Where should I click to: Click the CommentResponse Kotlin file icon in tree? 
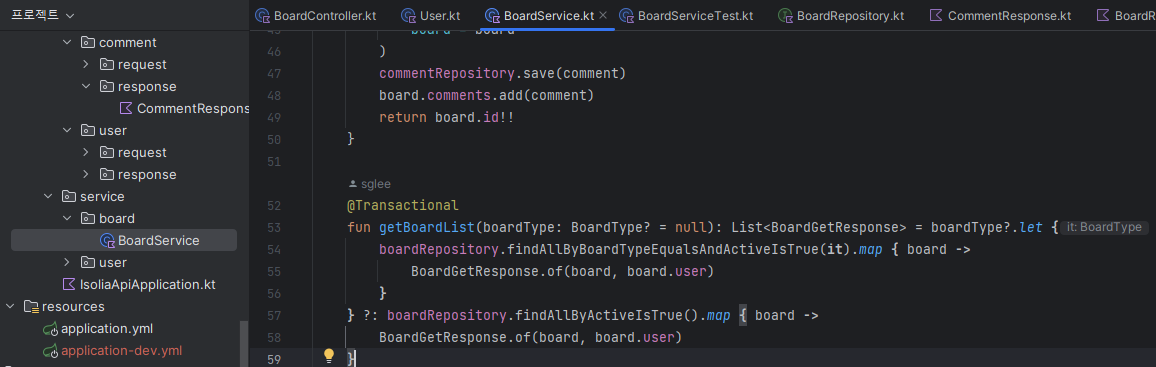(x=126, y=108)
